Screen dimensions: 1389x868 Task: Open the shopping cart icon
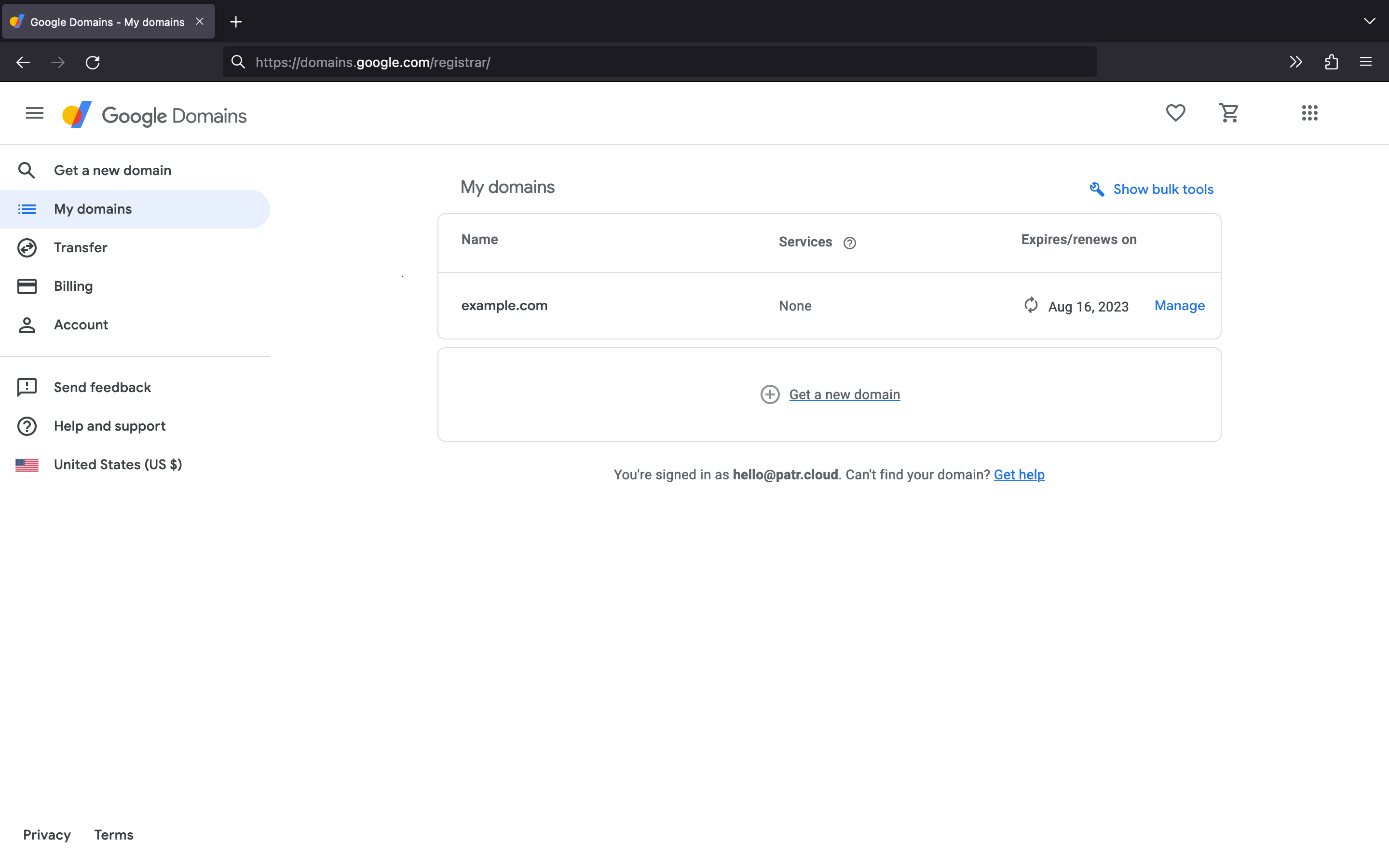pos(1229,113)
